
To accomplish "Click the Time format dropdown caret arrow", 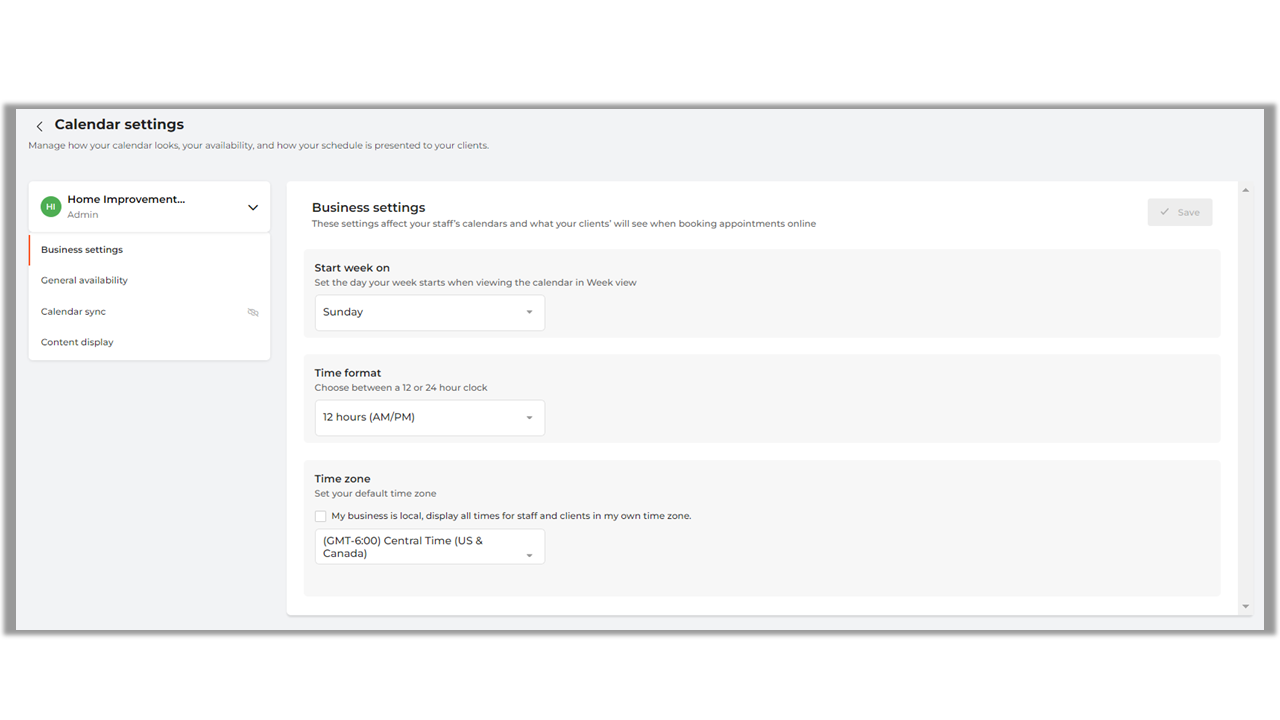I will [530, 417].
